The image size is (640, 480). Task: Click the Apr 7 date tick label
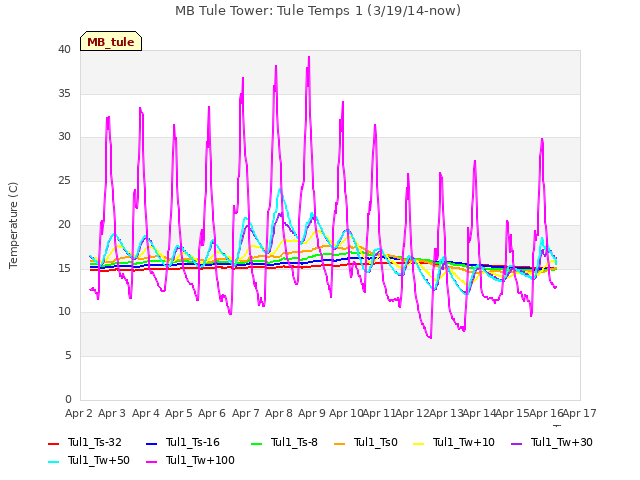246,413
